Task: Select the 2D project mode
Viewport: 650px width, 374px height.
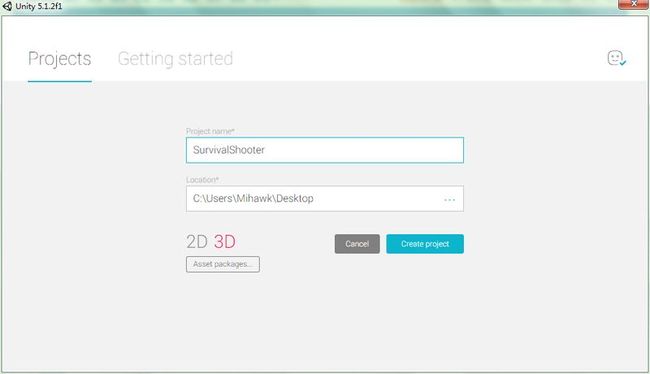Action: (x=197, y=242)
